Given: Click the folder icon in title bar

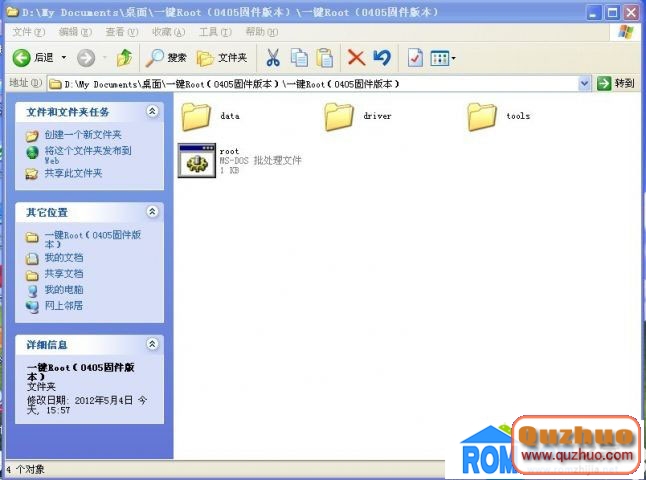Looking at the screenshot, I should (x=13, y=12).
